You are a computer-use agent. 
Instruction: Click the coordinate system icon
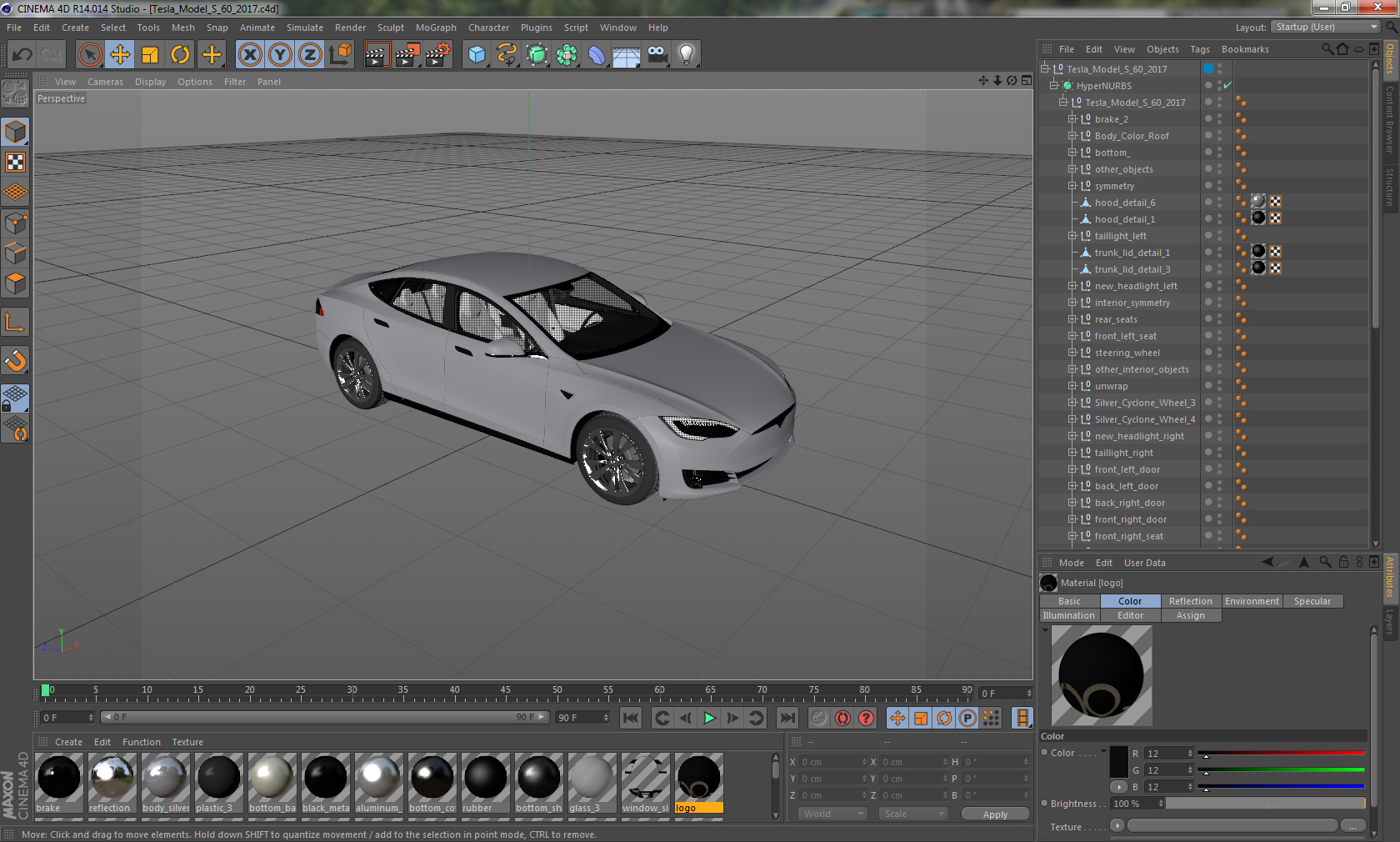pyautogui.click(x=340, y=55)
